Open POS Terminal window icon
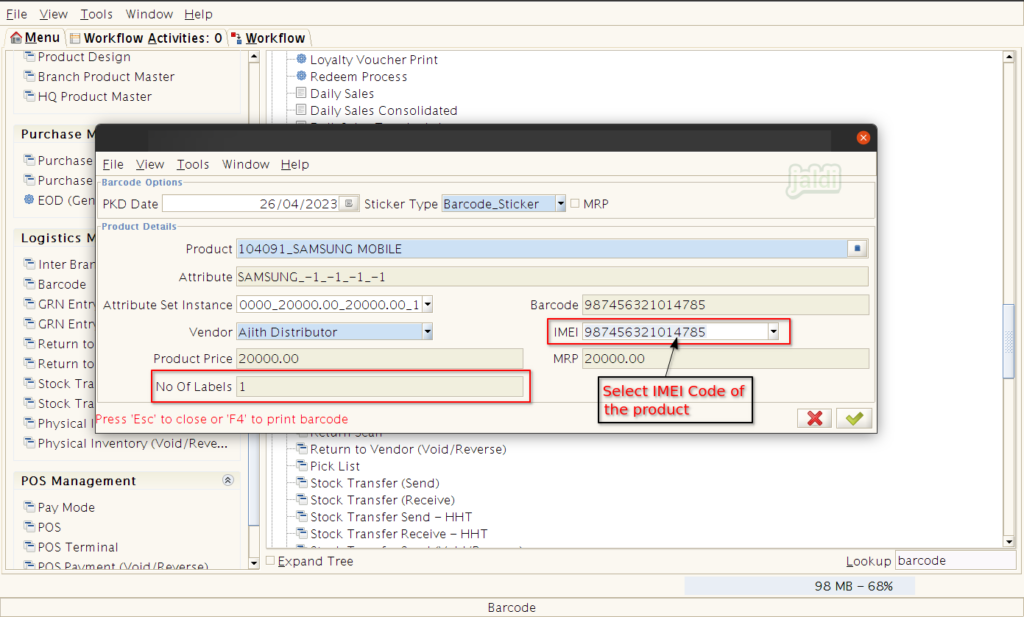 point(29,546)
